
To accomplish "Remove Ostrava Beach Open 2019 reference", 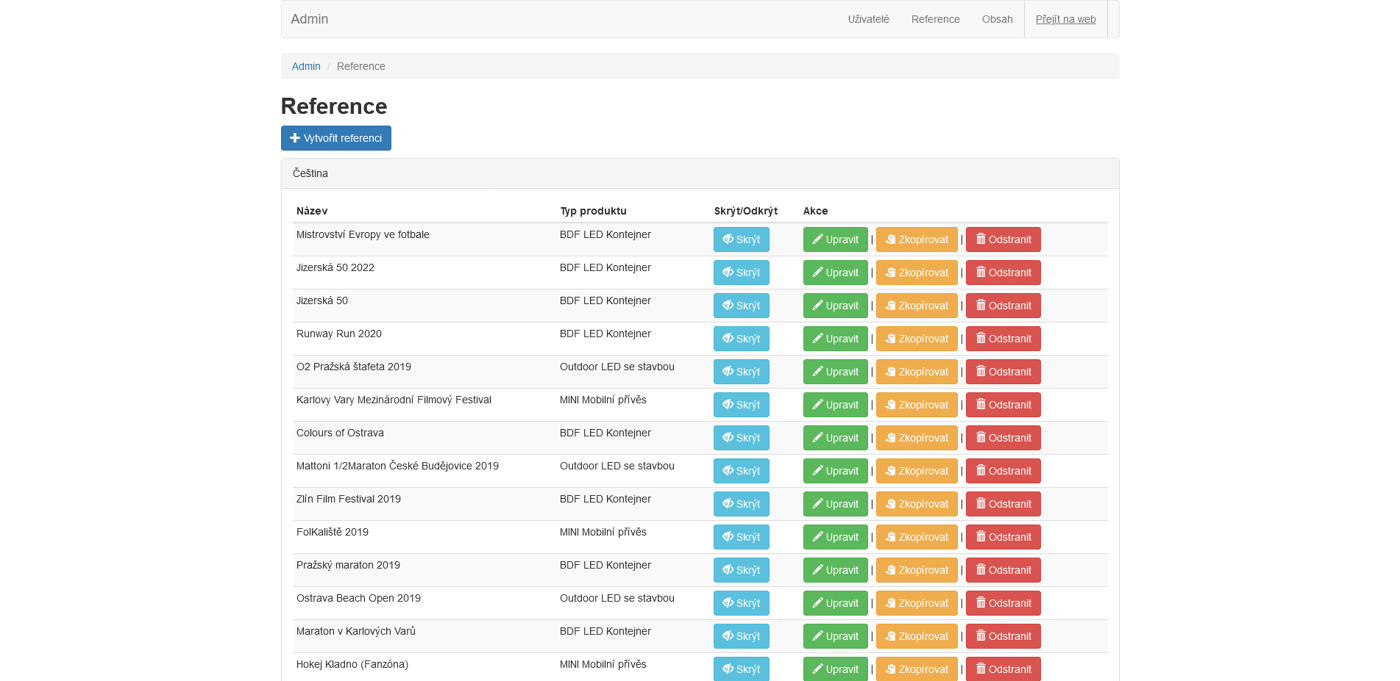I will [1003, 603].
